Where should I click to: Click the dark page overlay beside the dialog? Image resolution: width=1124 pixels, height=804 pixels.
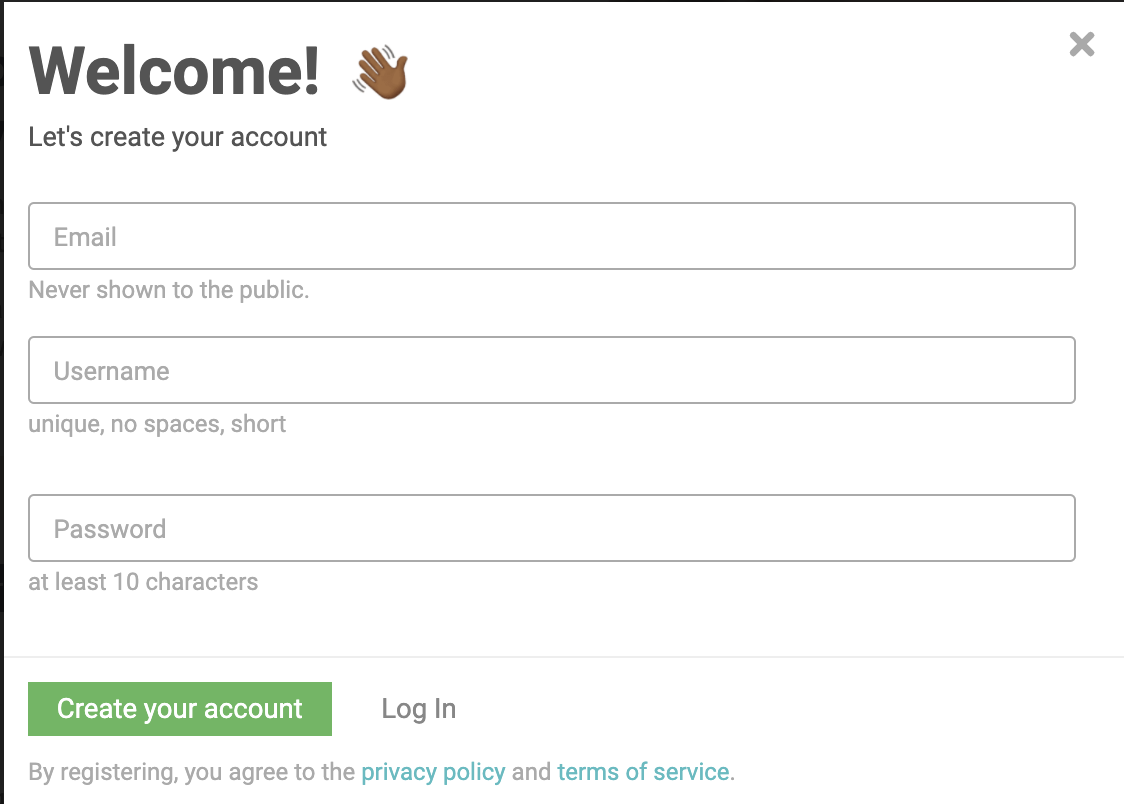point(1,401)
